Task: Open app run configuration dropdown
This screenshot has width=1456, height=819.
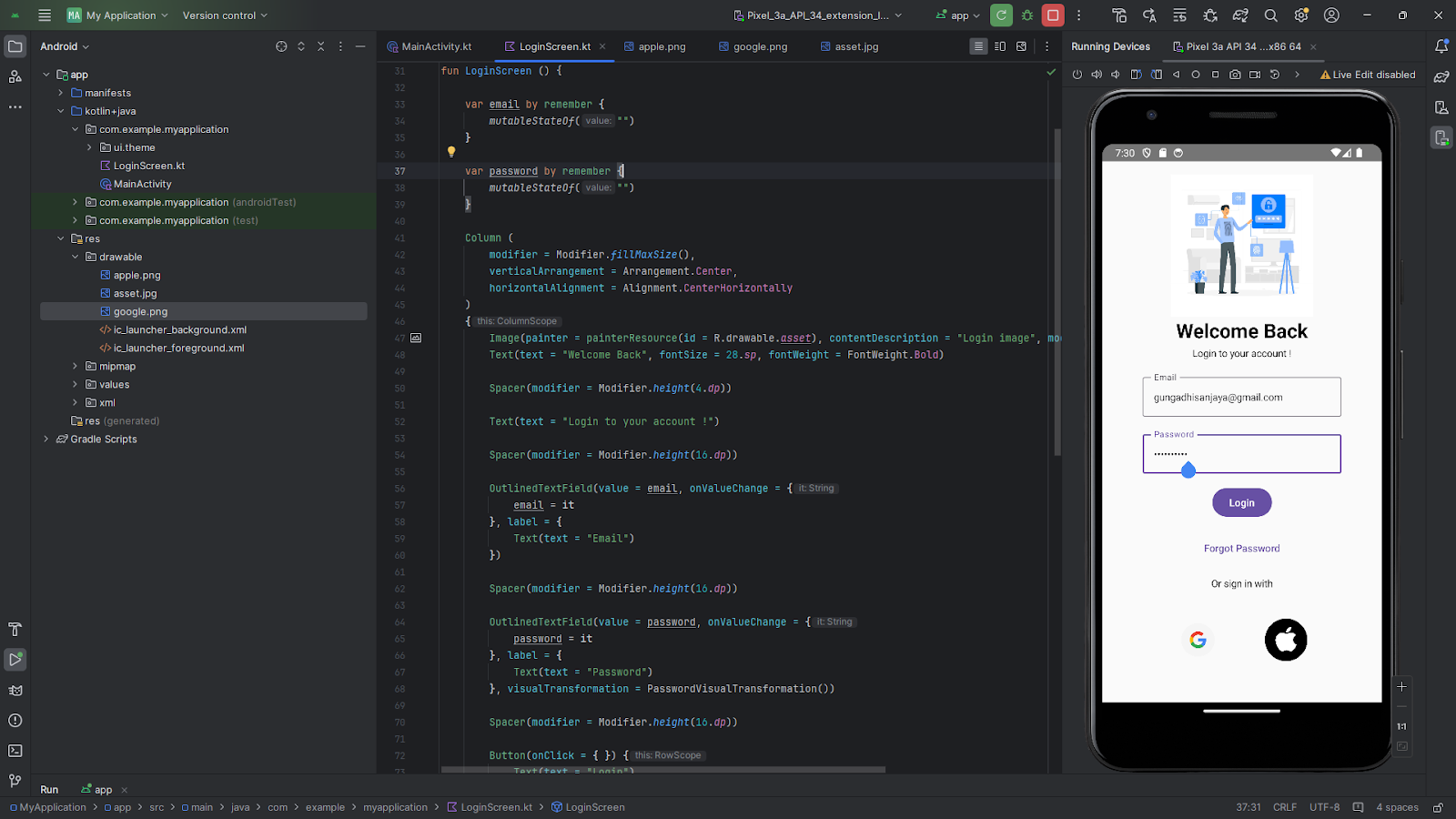Action: (x=958, y=15)
